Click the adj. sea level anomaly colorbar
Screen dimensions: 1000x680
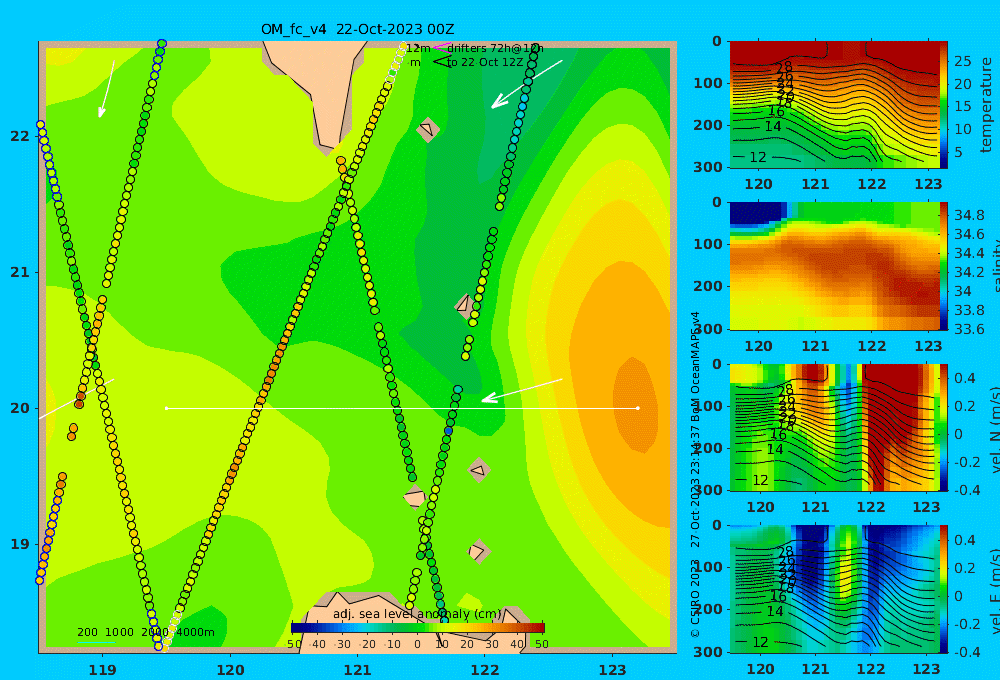click(418, 628)
